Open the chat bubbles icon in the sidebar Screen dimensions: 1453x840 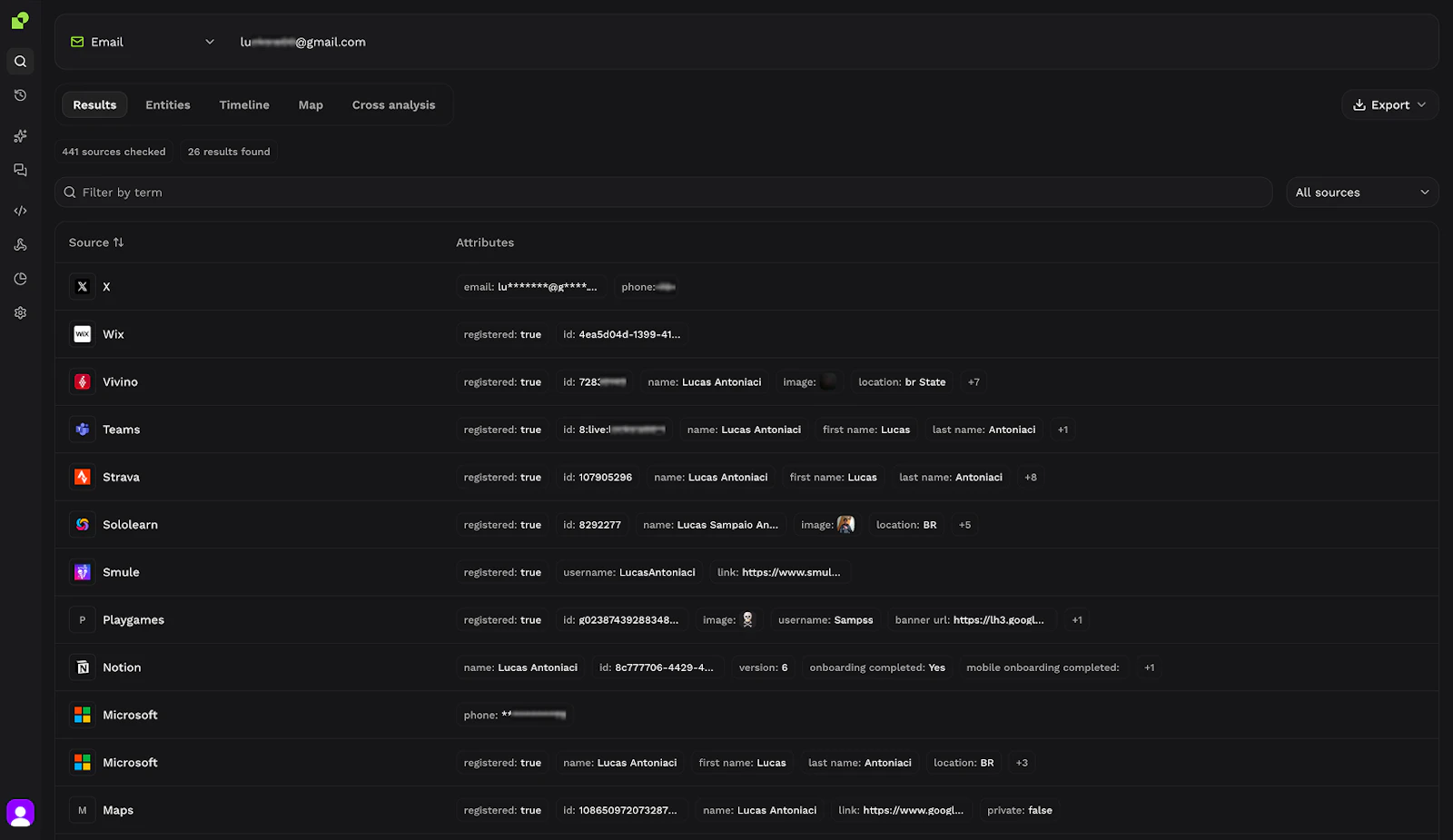(x=20, y=170)
